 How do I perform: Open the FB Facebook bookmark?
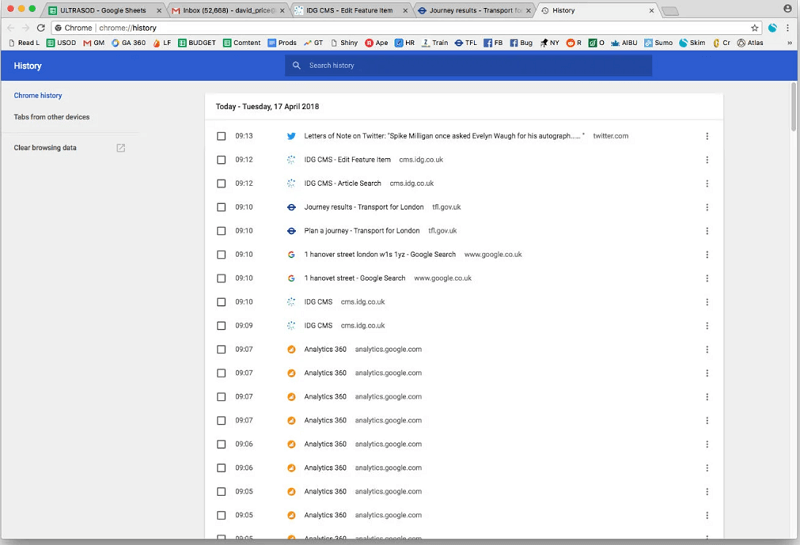point(493,43)
